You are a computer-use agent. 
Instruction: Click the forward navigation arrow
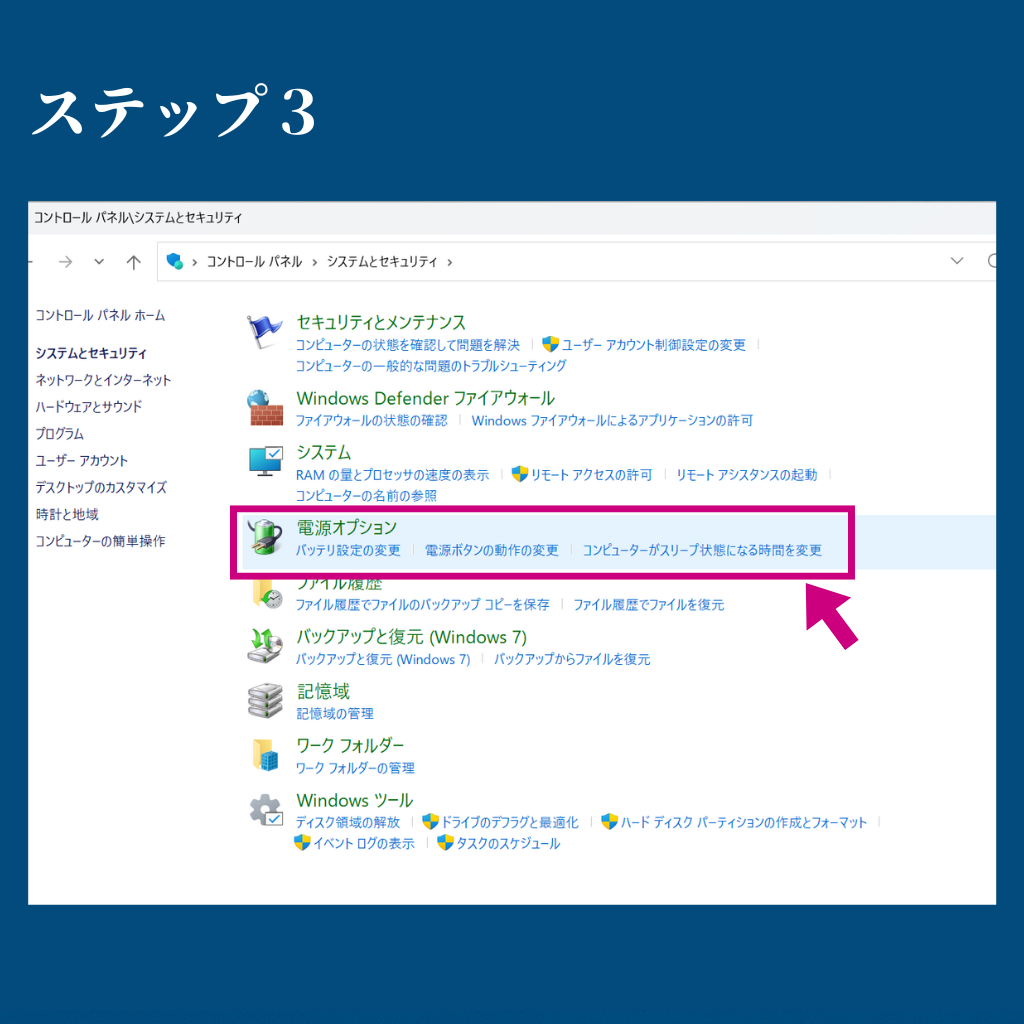pos(65,262)
